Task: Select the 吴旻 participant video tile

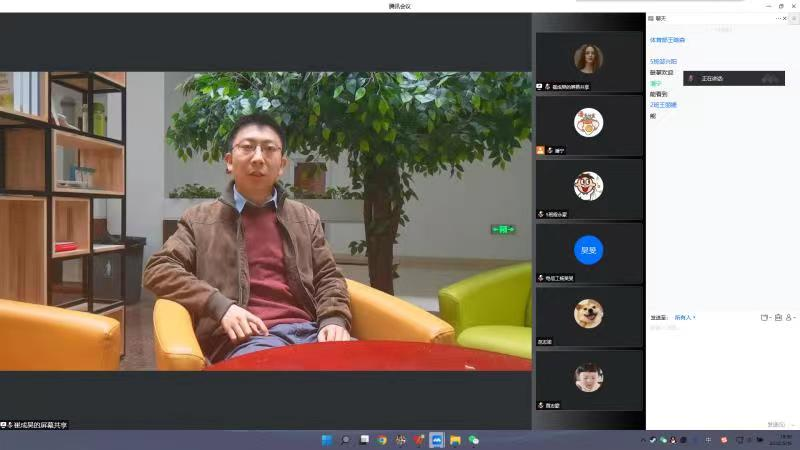Action: coord(589,252)
